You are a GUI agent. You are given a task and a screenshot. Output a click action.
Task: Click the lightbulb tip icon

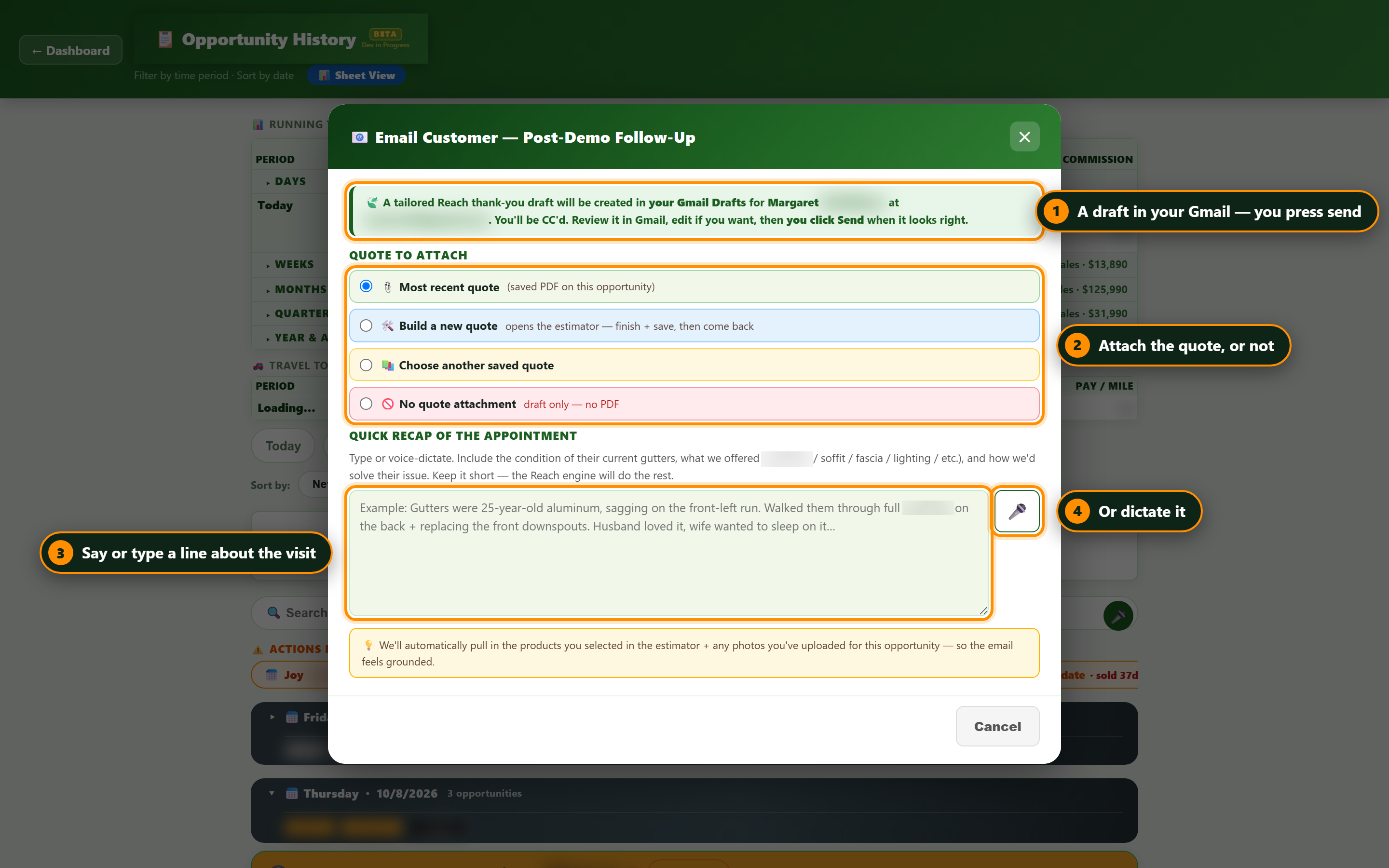368,645
